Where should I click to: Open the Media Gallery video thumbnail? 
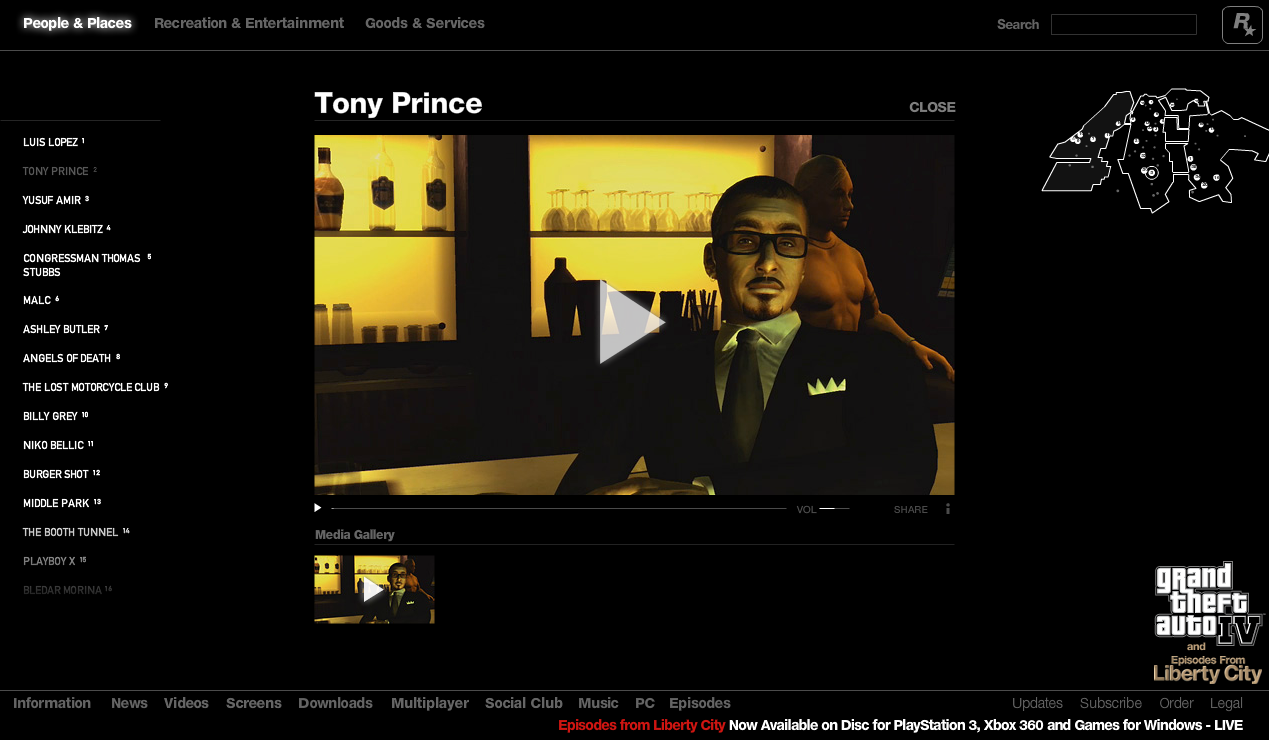[x=374, y=590]
